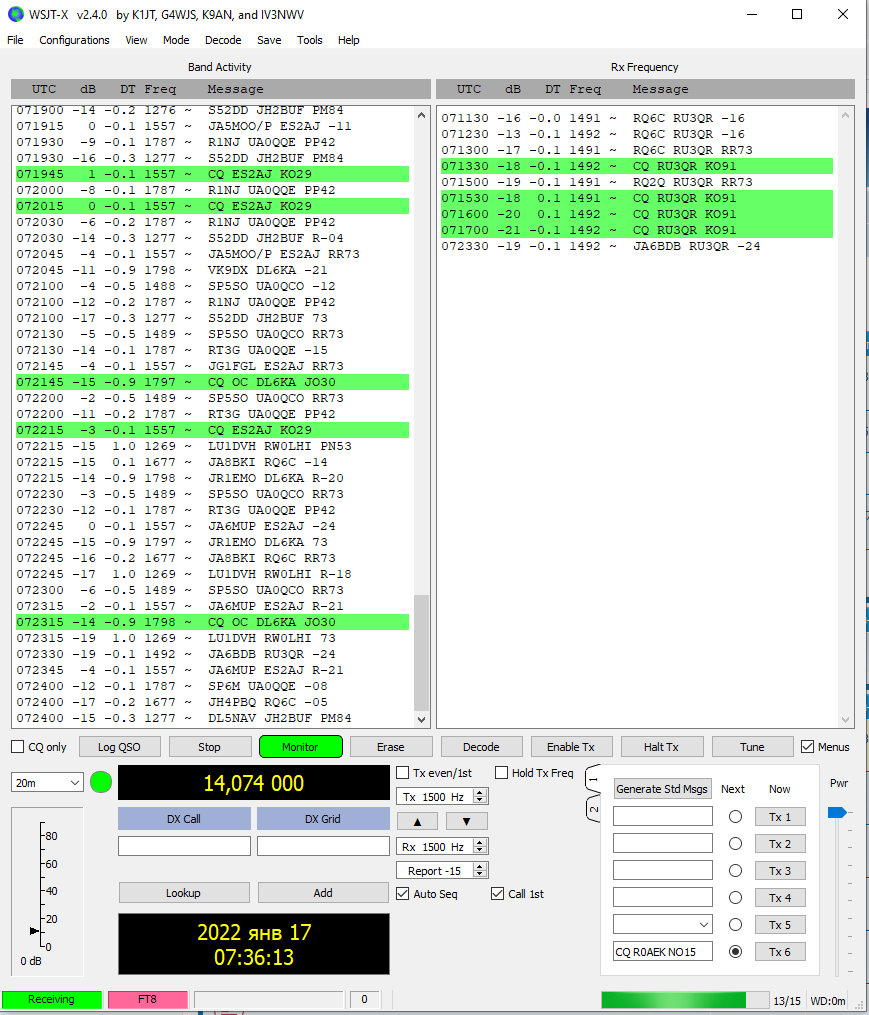The height and width of the screenshot is (1015, 869).
Task: Click the WSJT-X globe app icon
Action: 15,14
